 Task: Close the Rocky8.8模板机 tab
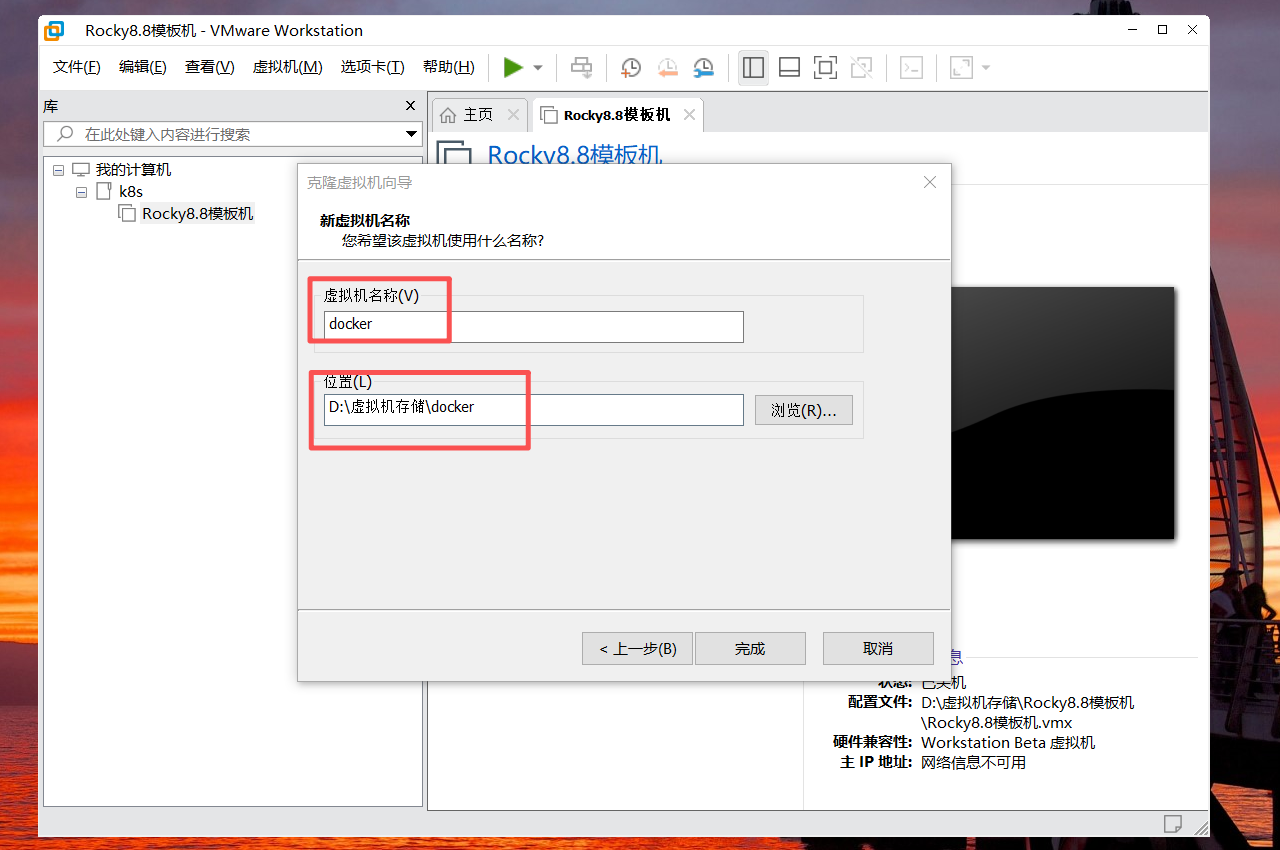coord(689,115)
